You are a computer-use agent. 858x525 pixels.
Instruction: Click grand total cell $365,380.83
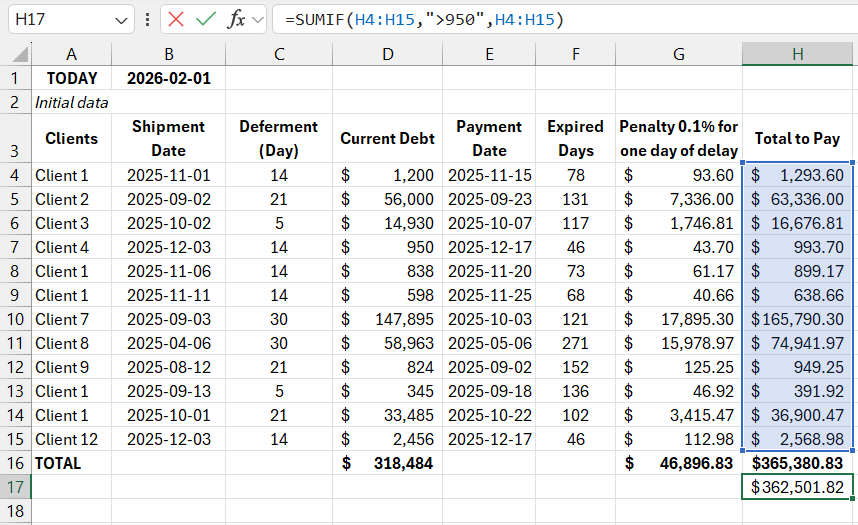pos(797,463)
